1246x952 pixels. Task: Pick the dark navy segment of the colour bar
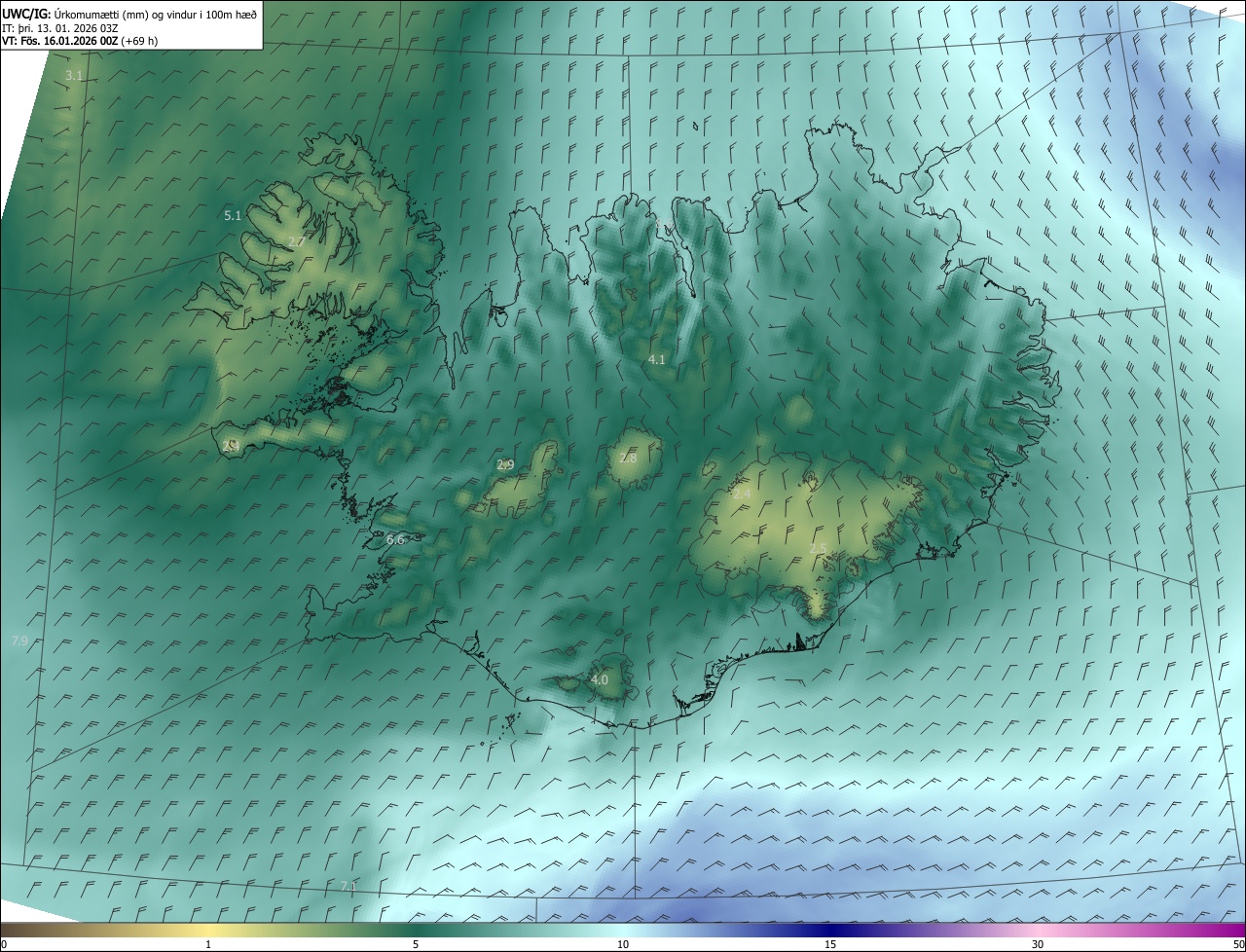(x=832, y=930)
